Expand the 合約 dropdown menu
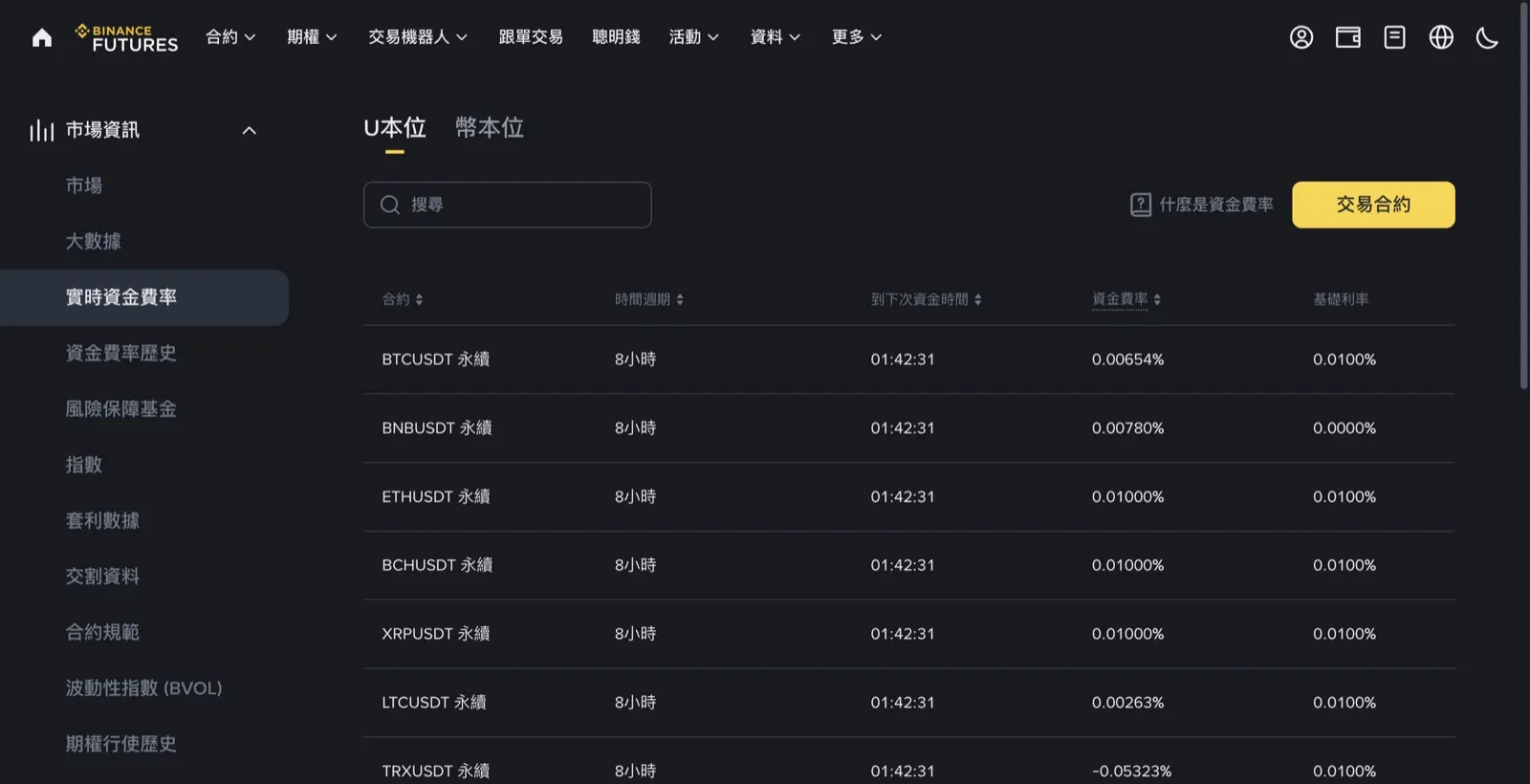1530x784 pixels. (x=230, y=37)
